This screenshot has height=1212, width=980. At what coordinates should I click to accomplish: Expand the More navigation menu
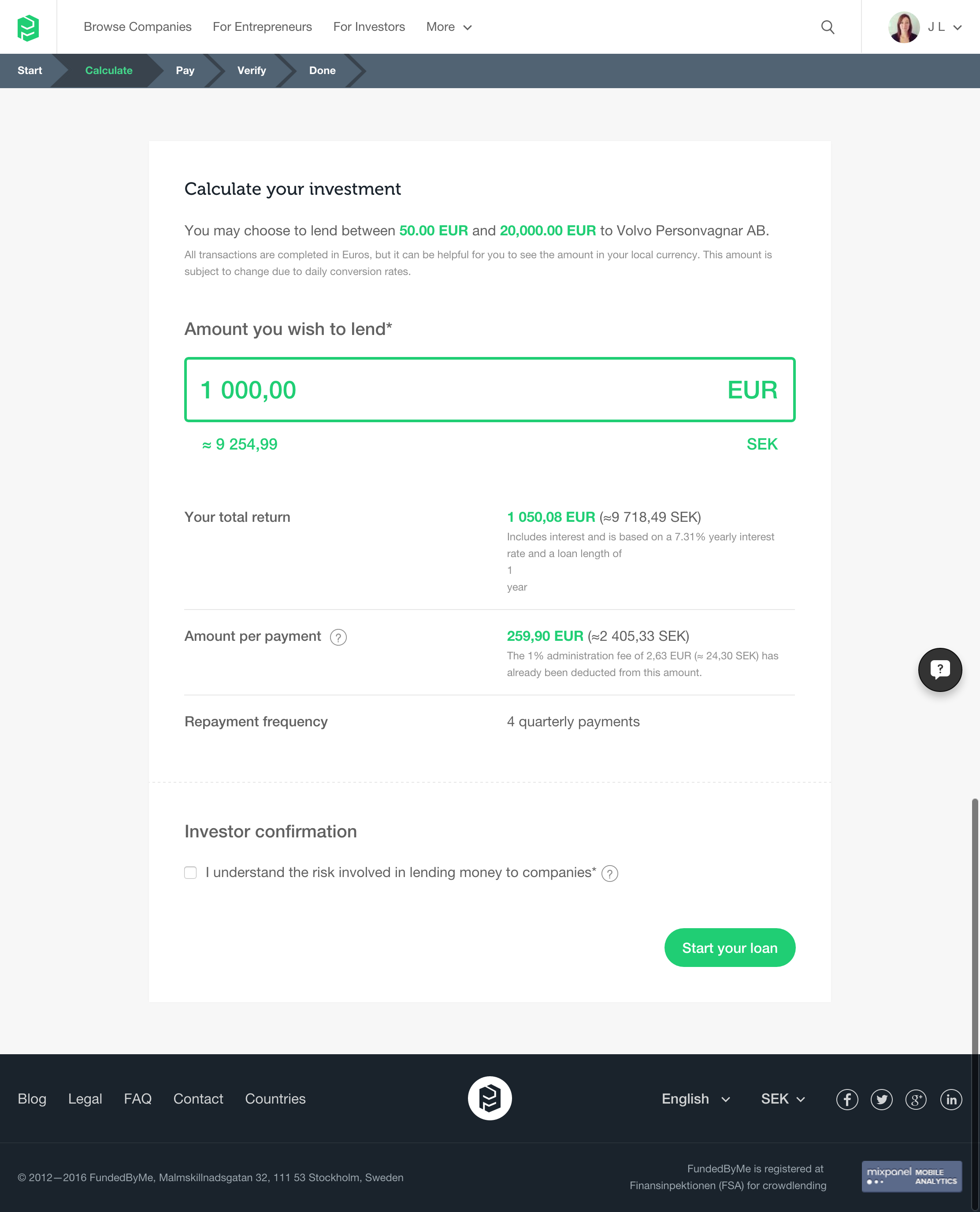tap(449, 27)
